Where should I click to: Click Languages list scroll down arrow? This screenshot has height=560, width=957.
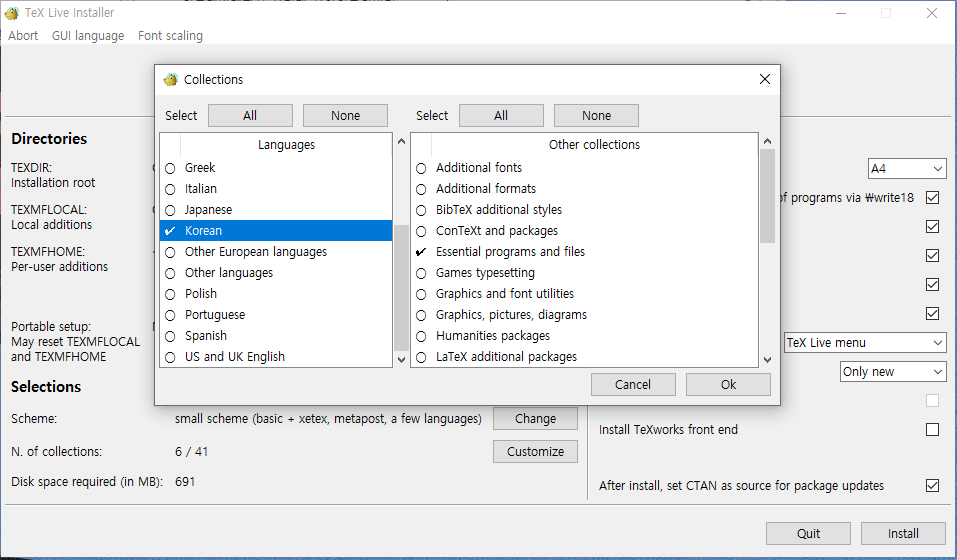click(401, 360)
